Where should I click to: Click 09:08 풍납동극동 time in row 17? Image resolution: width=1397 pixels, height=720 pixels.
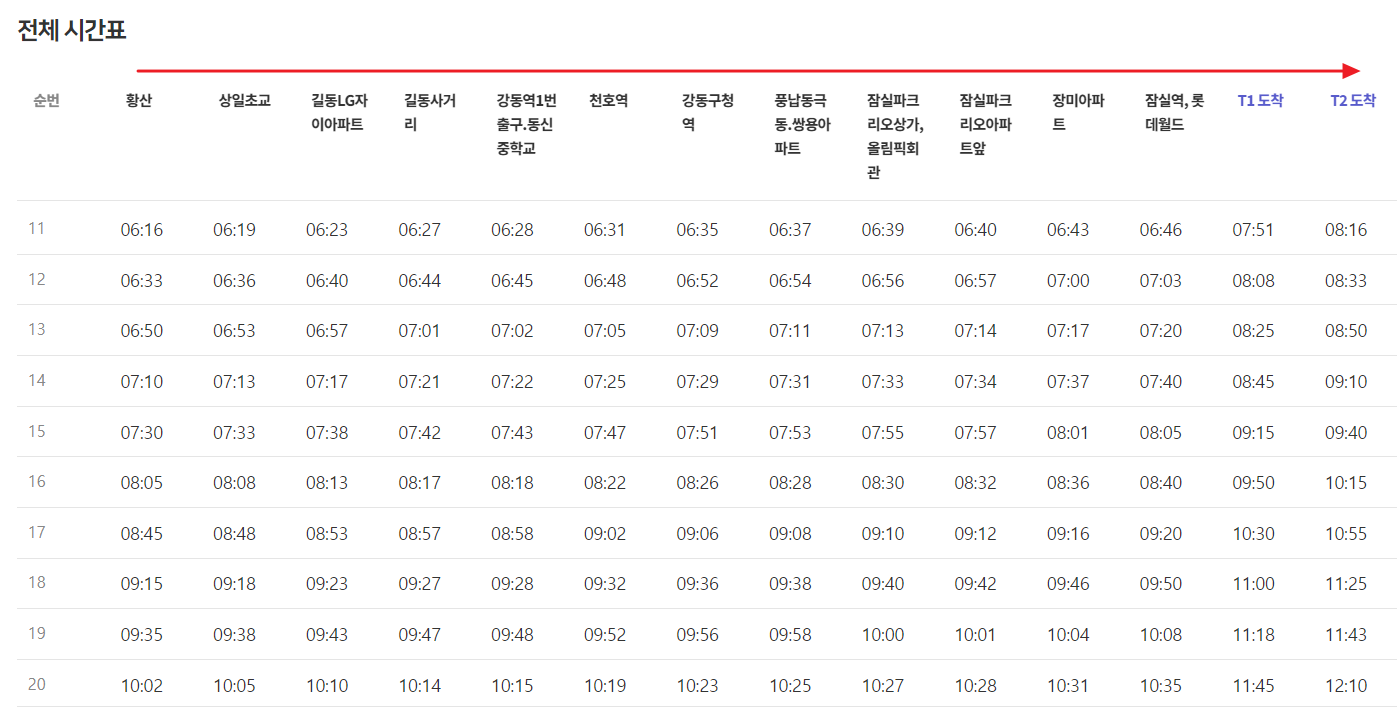tap(790, 534)
